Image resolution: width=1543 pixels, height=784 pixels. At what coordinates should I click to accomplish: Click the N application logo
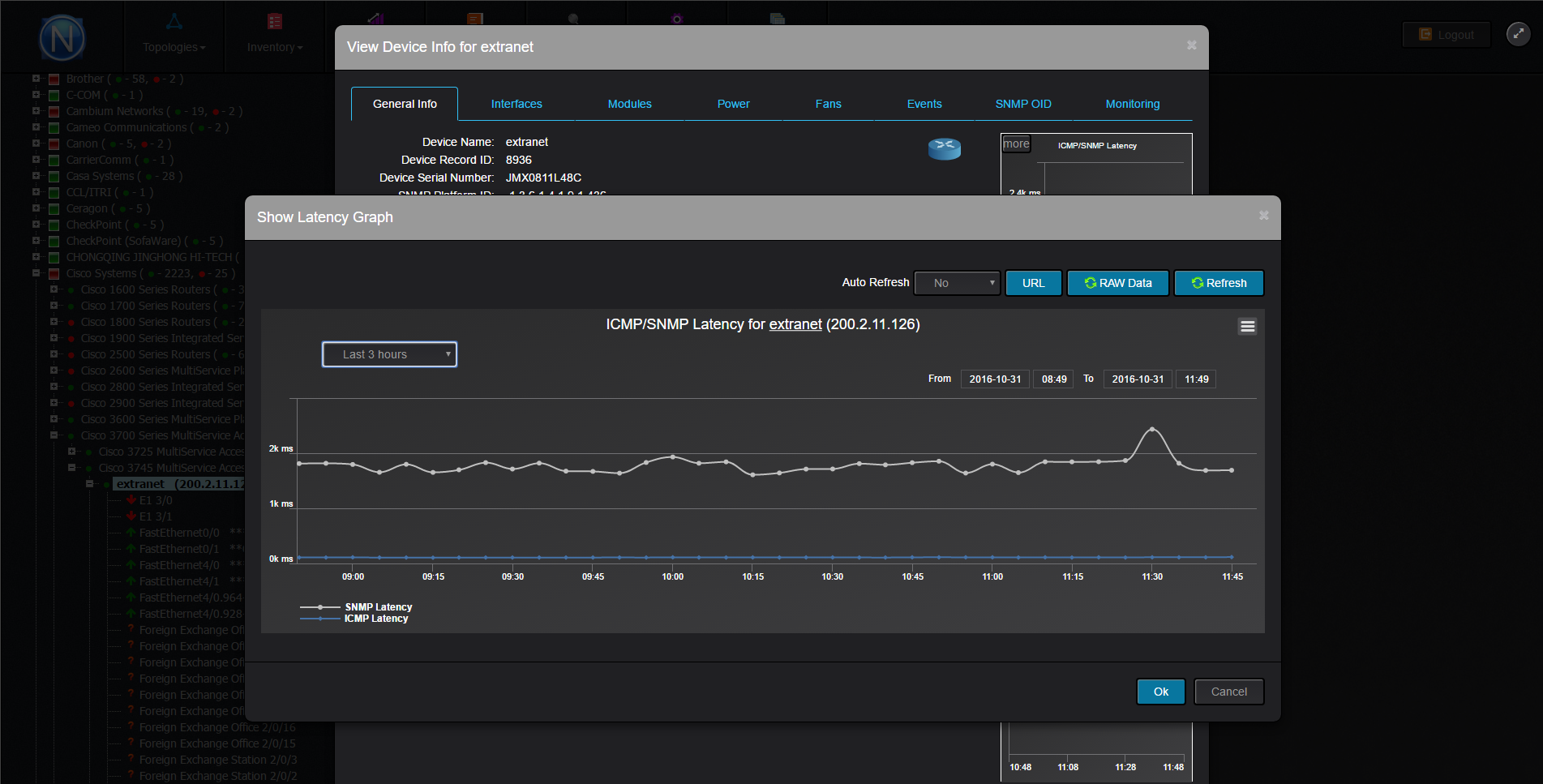[x=62, y=38]
